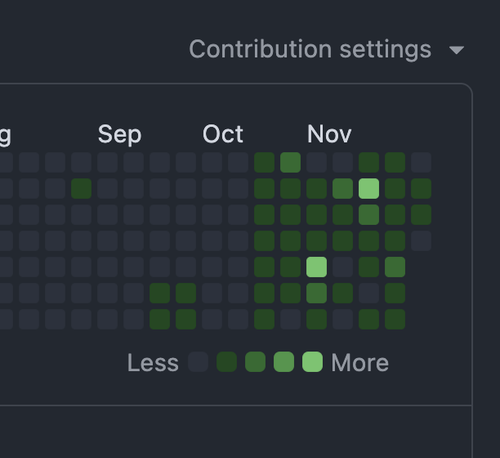Select the medium green cell ending the fifth row
This screenshot has width=500, height=458.
point(395,267)
